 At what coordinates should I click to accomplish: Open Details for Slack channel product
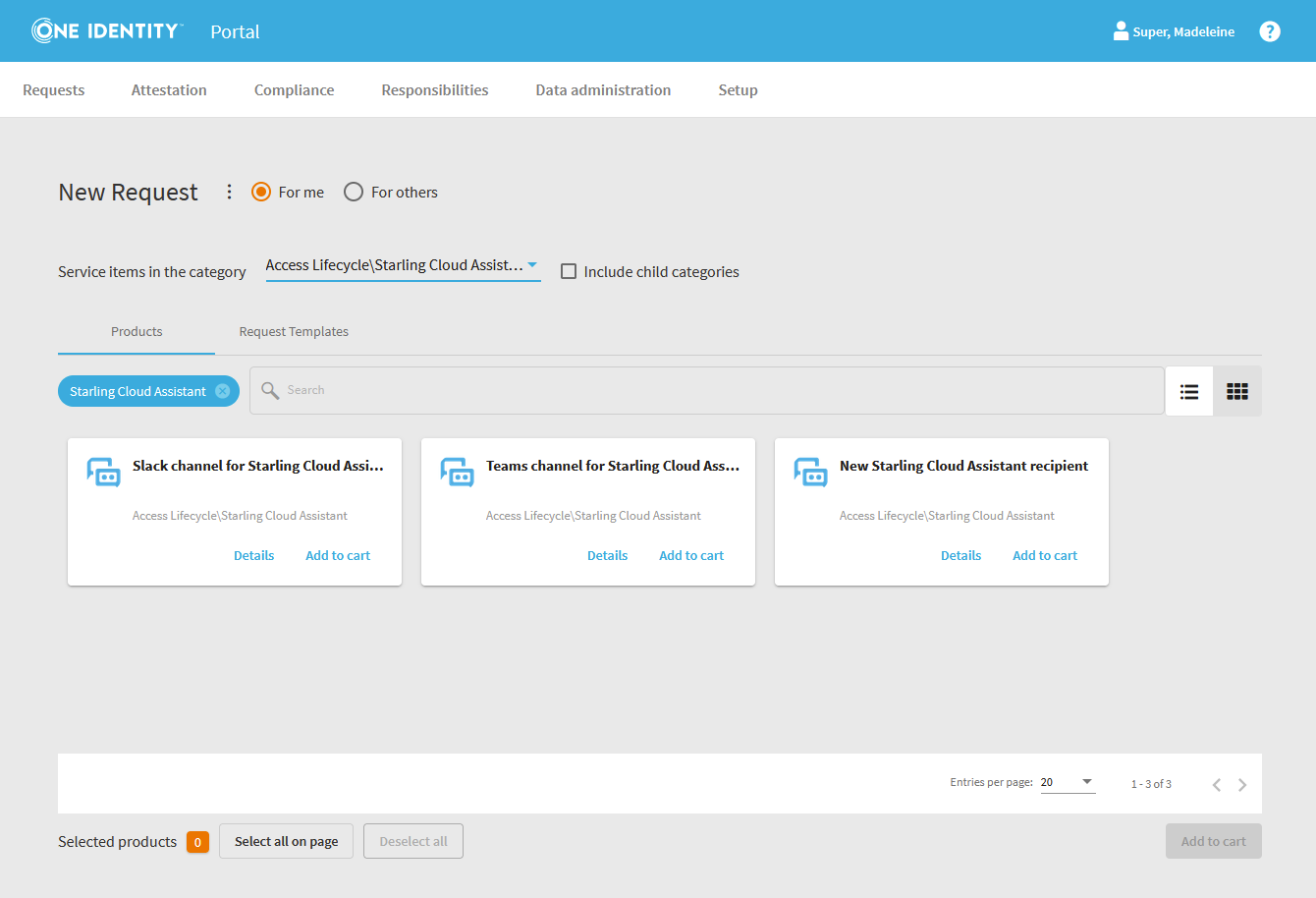pos(253,555)
